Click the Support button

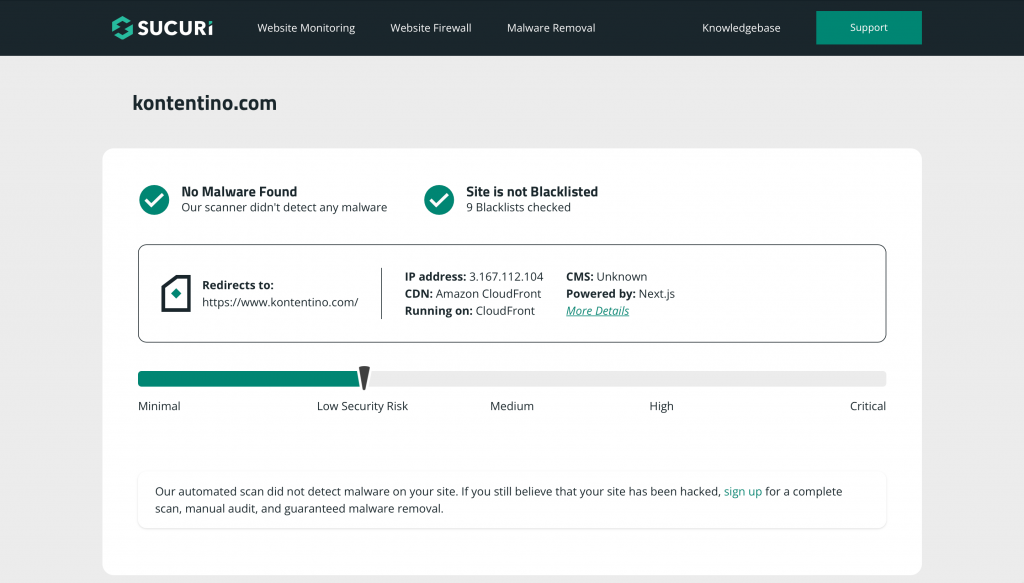tap(868, 27)
